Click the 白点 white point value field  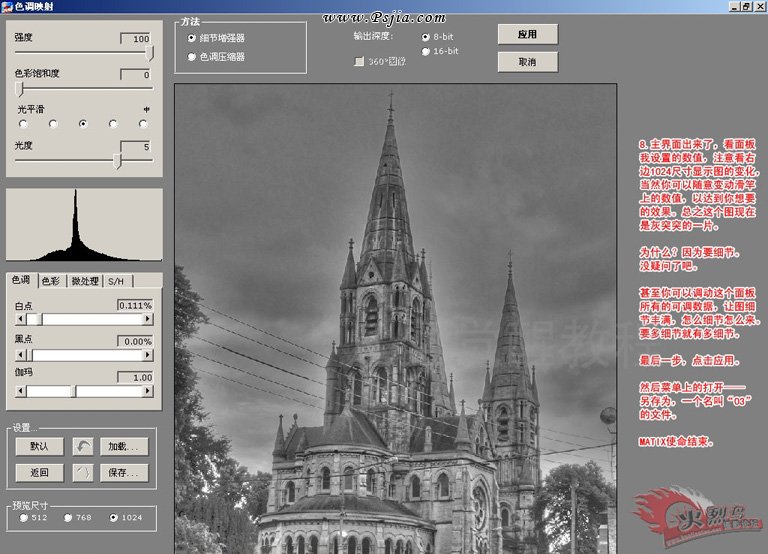tap(134, 305)
